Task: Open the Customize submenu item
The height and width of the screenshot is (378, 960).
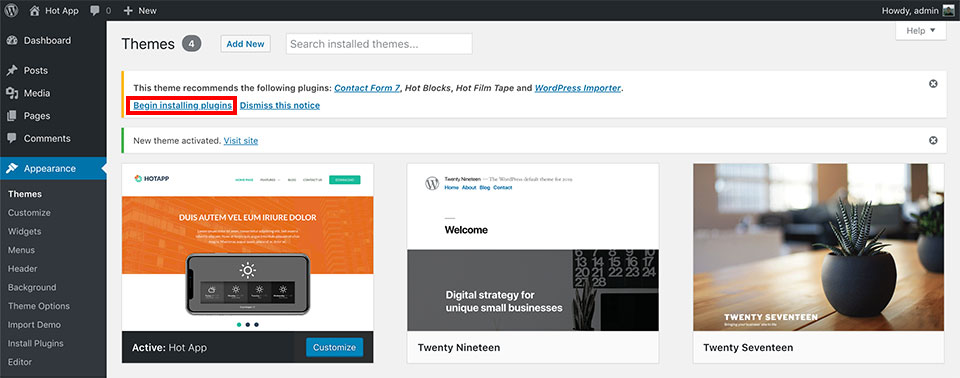Action: (29, 213)
